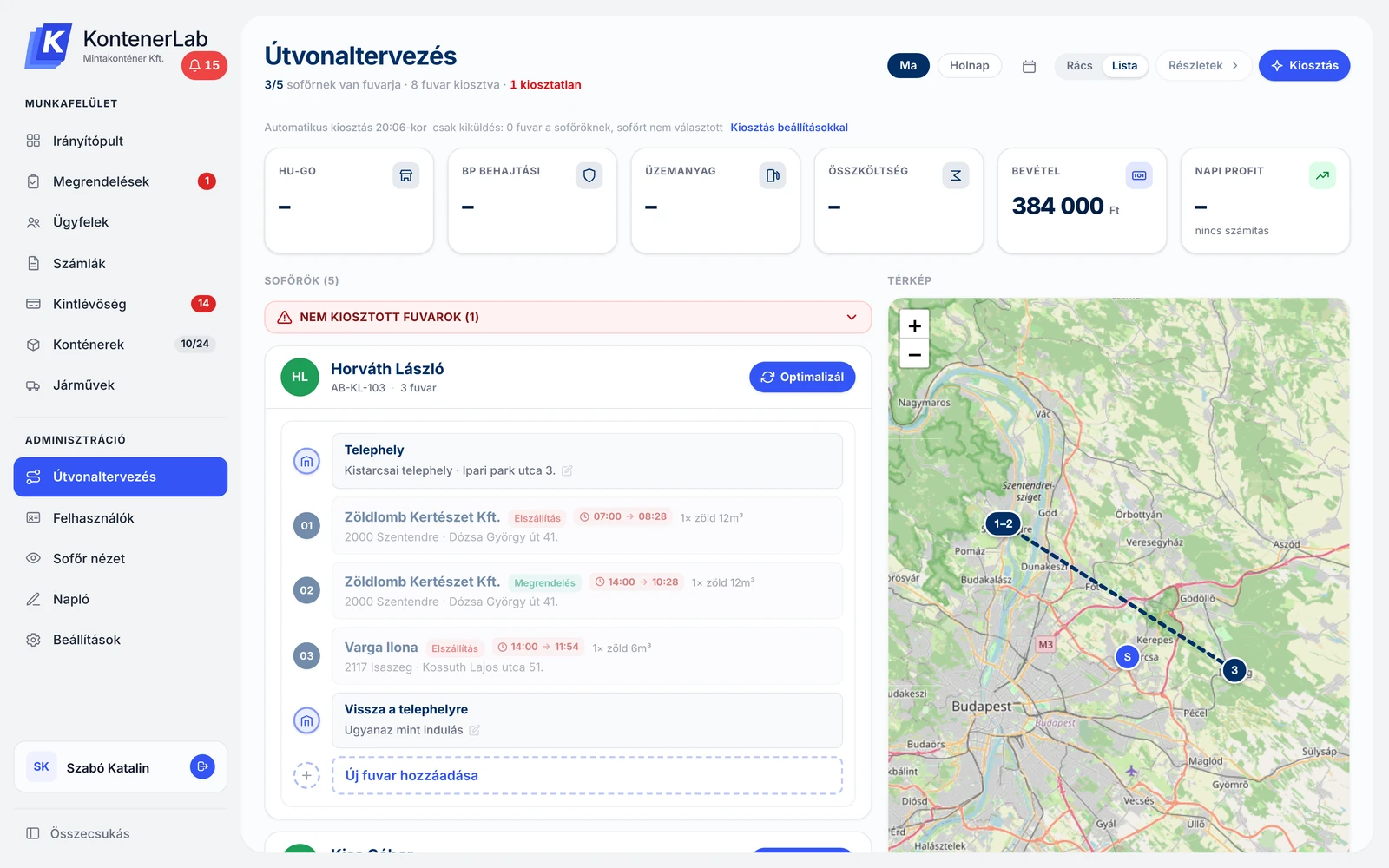Open the Részletek details panel
The image size is (1389, 868).
click(1203, 66)
